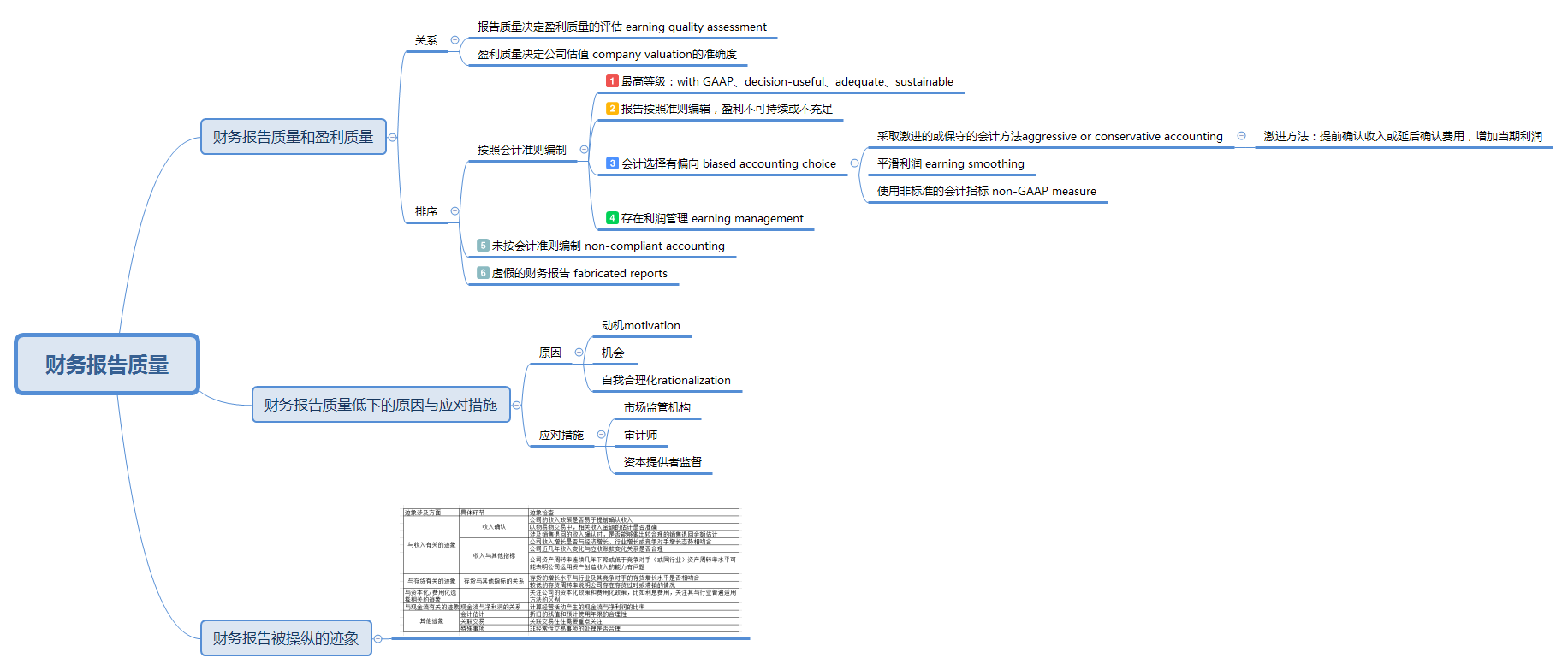Click the 平滑利润 earning smoothing node

(x=950, y=163)
